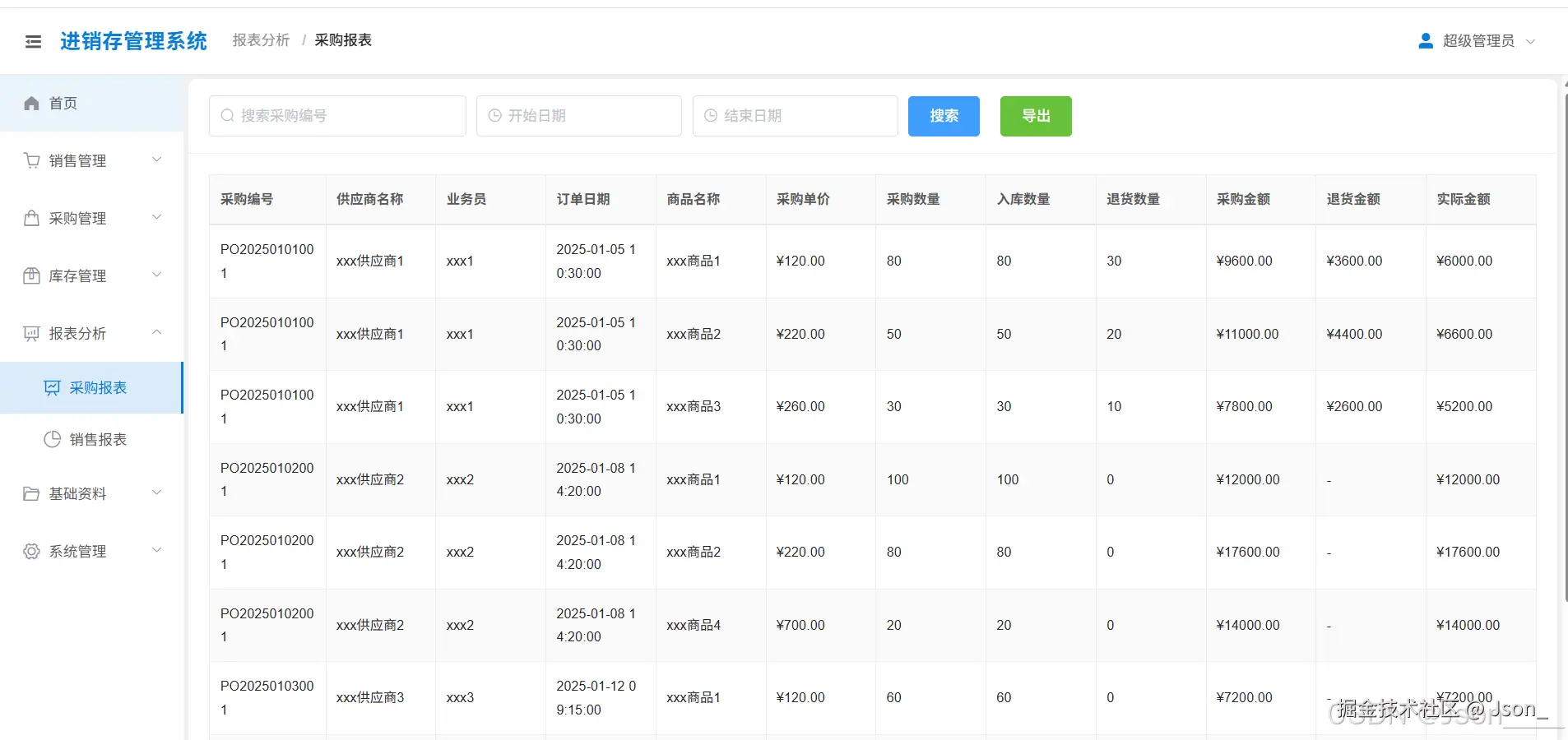Select 销售报表 in the sidebar

click(x=91, y=439)
